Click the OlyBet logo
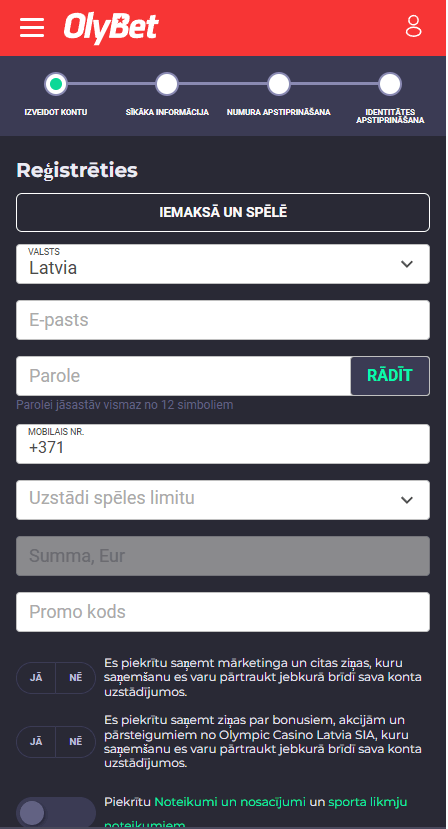 pos(111,27)
